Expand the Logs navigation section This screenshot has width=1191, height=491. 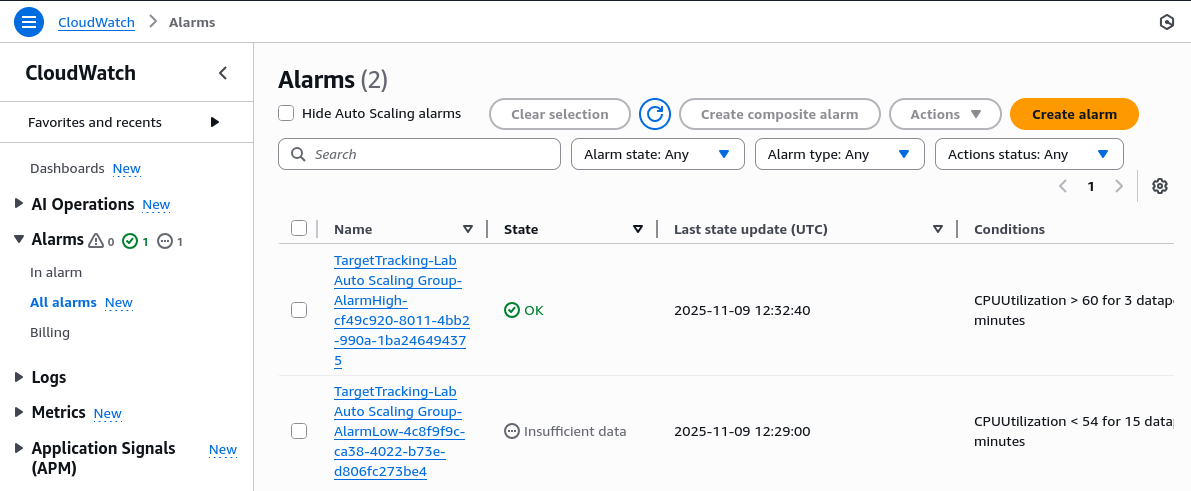[19, 377]
